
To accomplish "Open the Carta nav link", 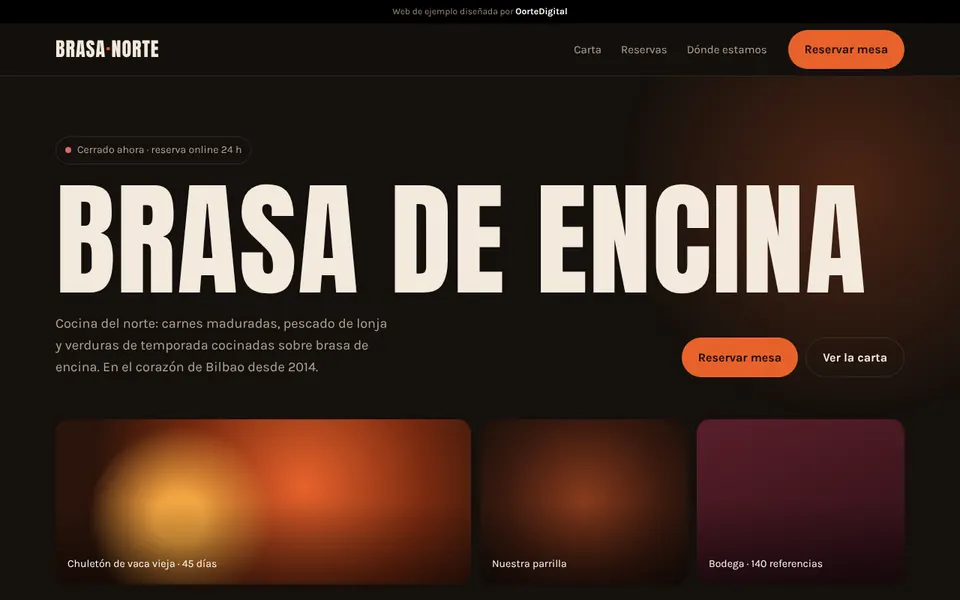I will tap(587, 50).
